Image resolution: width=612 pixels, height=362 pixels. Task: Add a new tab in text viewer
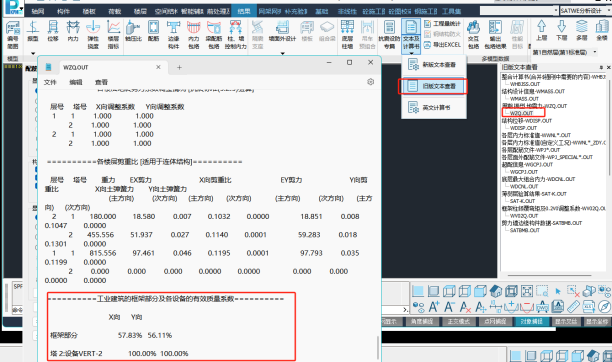pyautogui.click(x=179, y=68)
